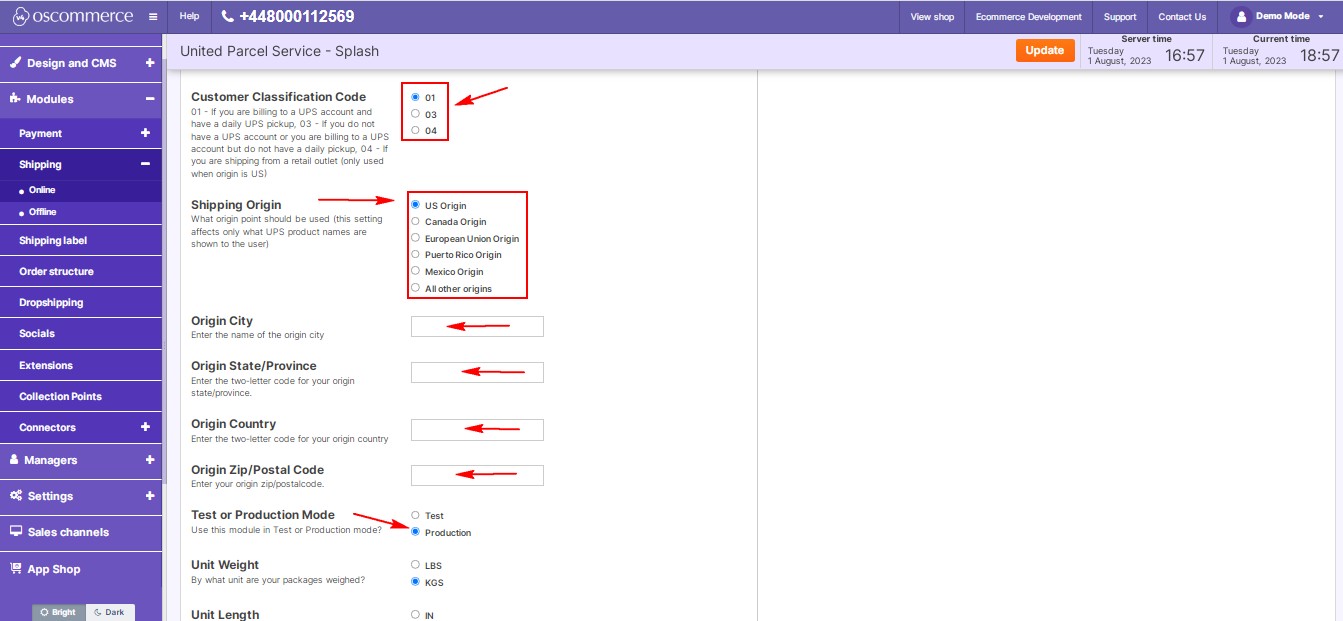
Task: Set unit weight to KGS
Action: click(x=415, y=582)
